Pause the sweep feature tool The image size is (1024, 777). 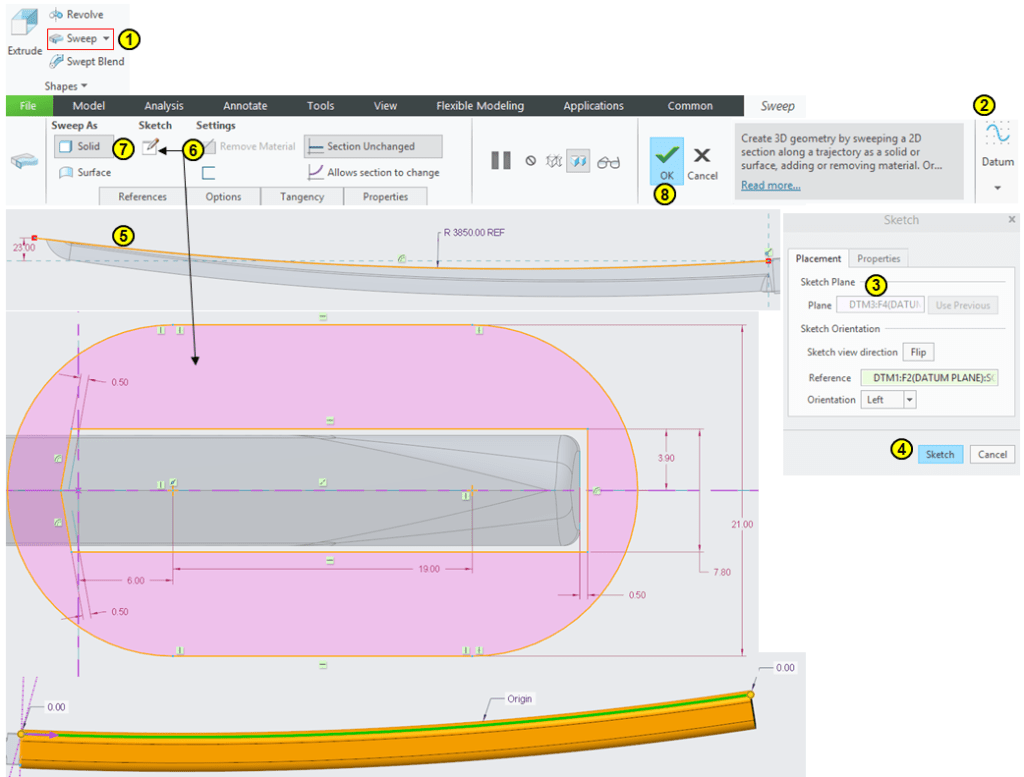point(501,161)
